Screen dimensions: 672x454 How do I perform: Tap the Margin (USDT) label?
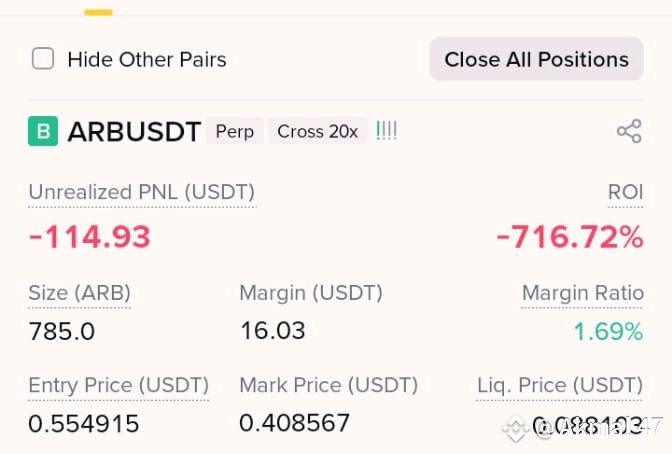[311, 293]
